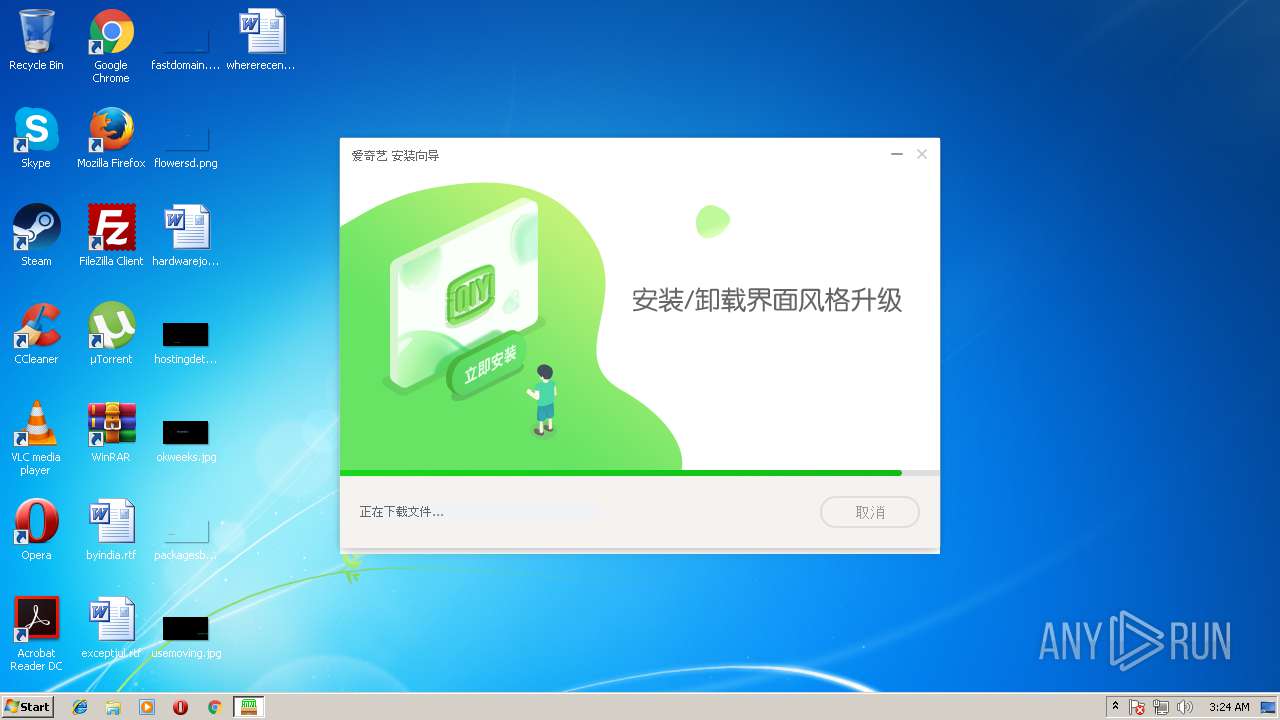This screenshot has height=720, width=1280.
Task: Open Internet Explorer from the taskbar
Action: [80, 707]
